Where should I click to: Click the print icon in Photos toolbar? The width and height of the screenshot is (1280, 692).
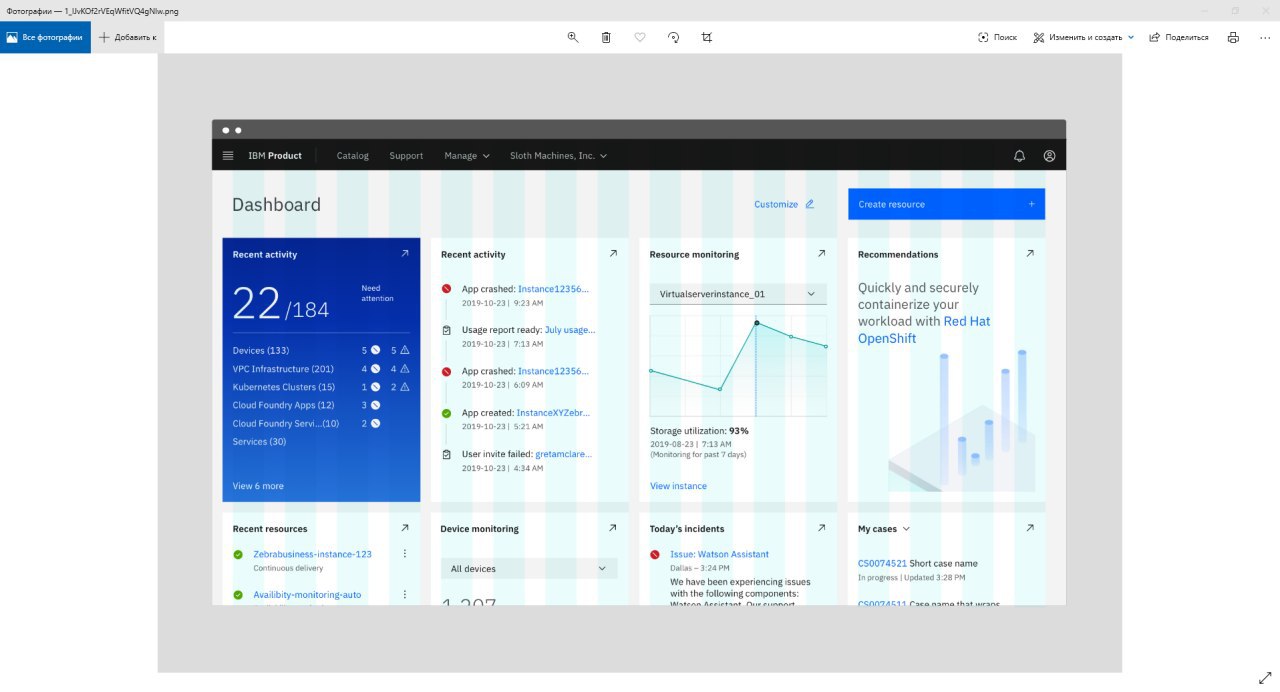[x=1233, y=37]
